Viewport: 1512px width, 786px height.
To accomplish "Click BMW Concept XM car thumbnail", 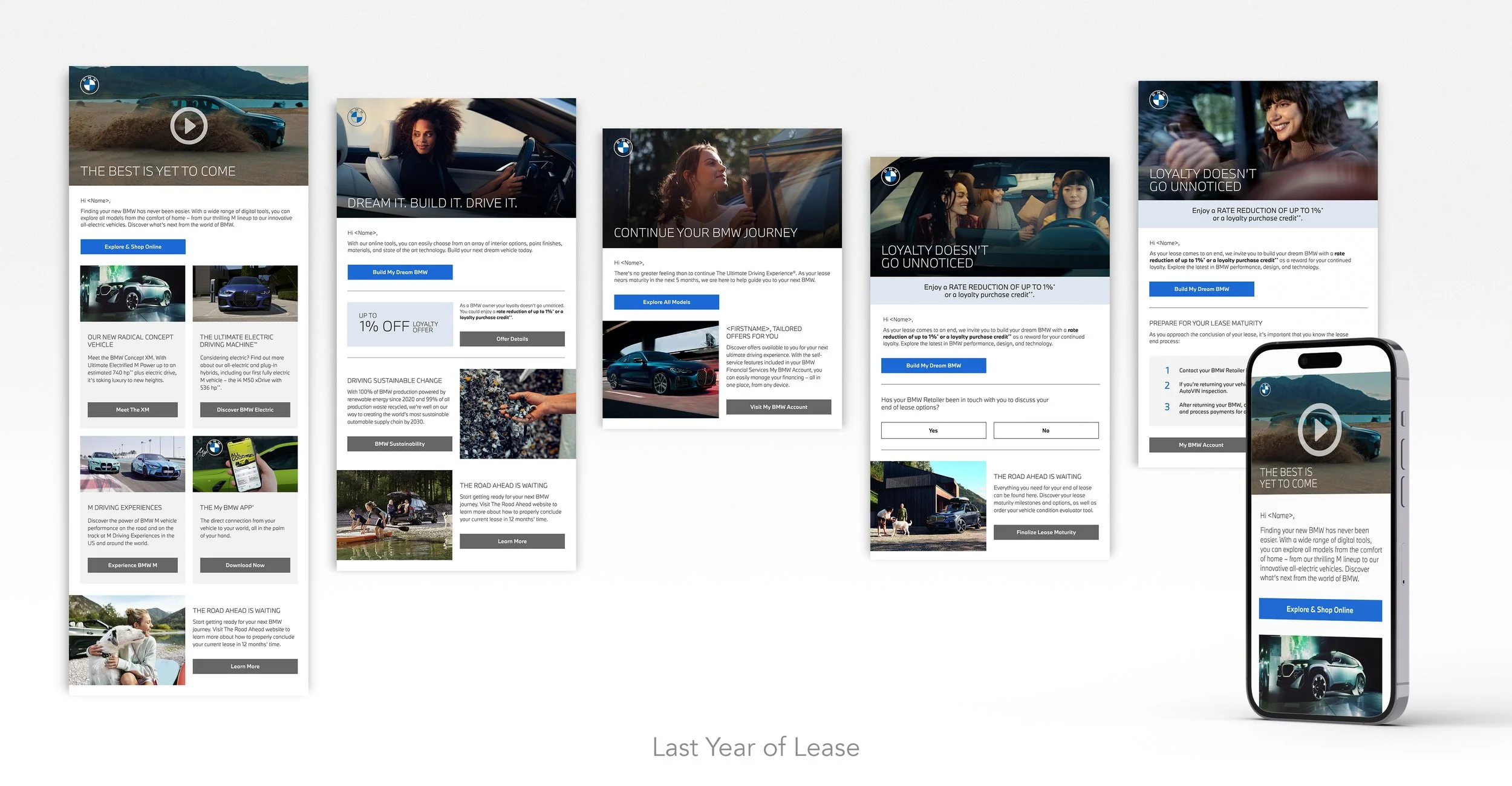I will click(x=132, y=293).
